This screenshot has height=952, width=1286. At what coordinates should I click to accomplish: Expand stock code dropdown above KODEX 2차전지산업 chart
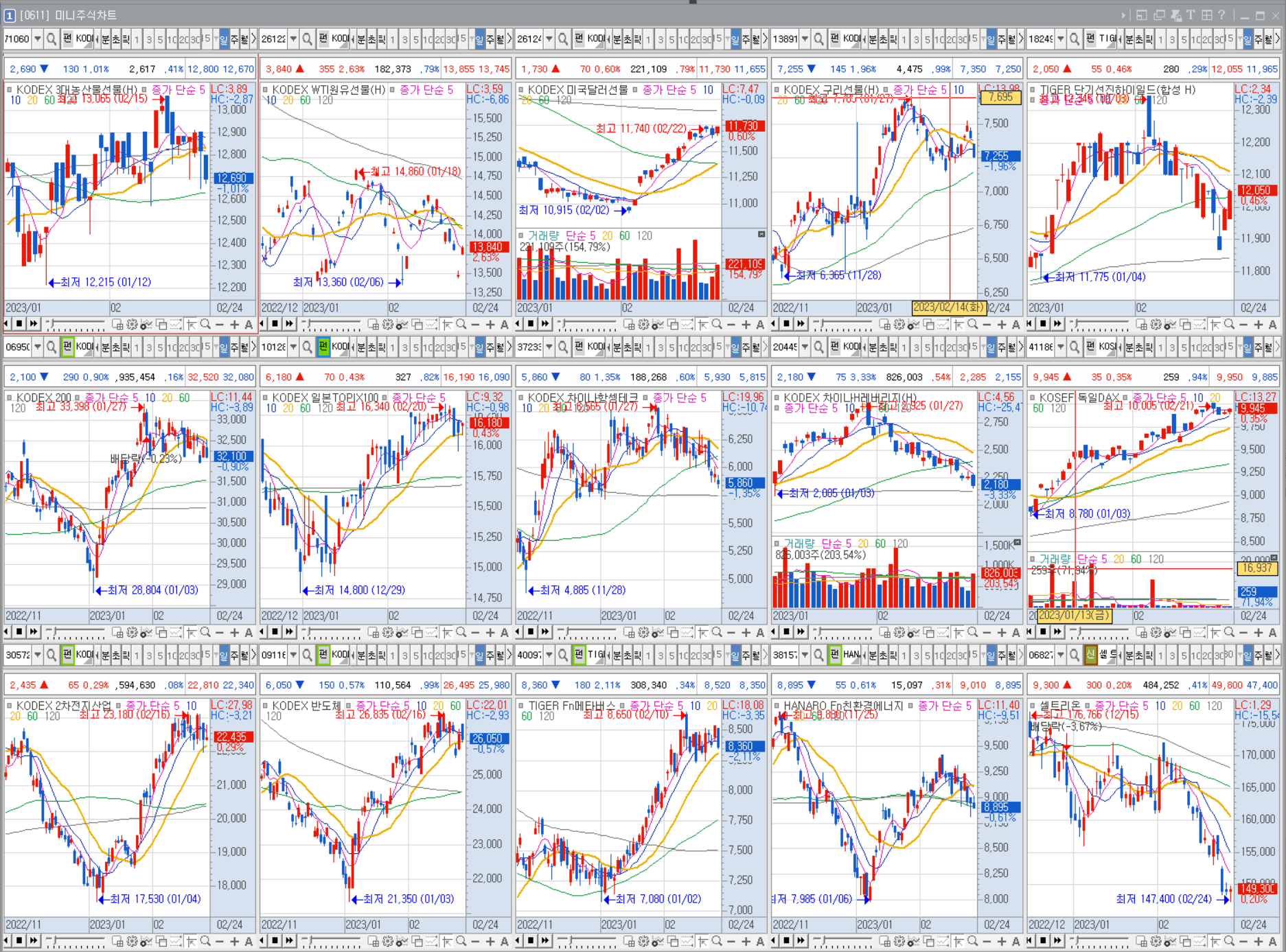(37, 655)
